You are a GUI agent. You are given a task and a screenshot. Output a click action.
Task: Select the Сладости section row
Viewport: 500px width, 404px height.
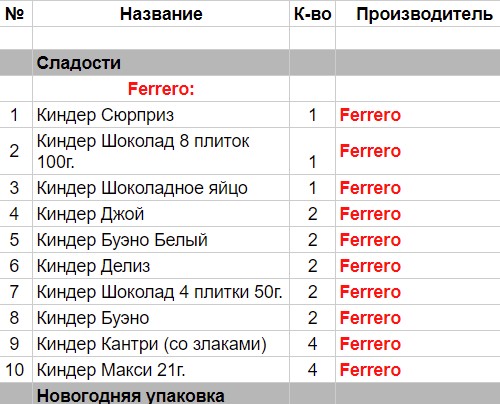click(x=250, y=63)
